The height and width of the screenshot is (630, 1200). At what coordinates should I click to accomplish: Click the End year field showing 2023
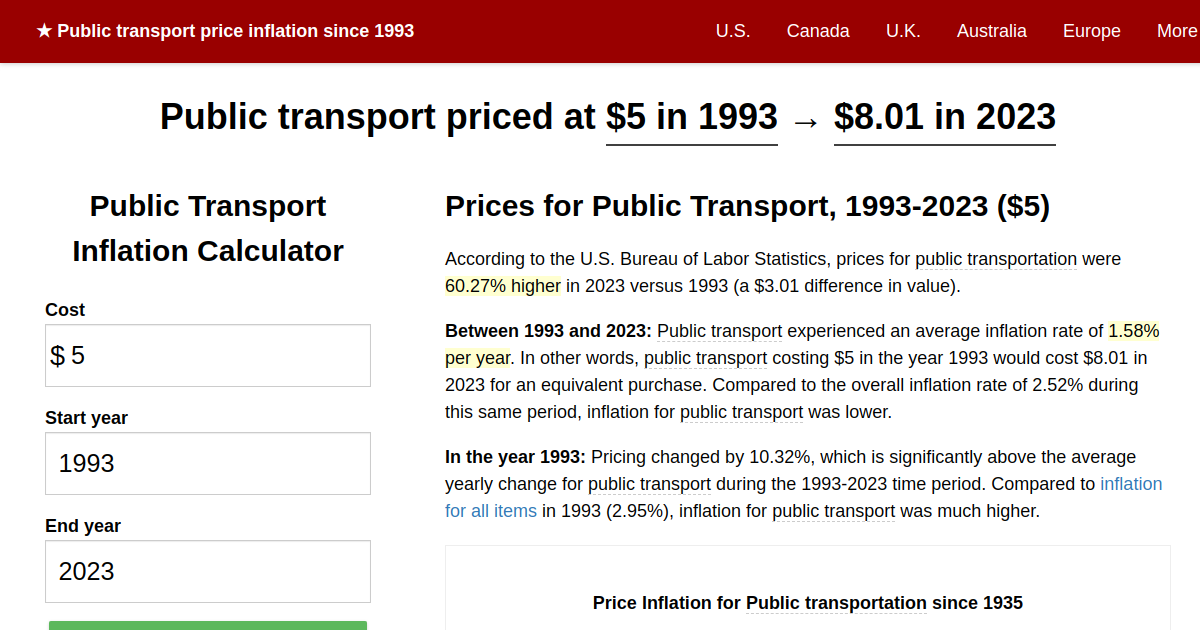[x=207, y=571]
